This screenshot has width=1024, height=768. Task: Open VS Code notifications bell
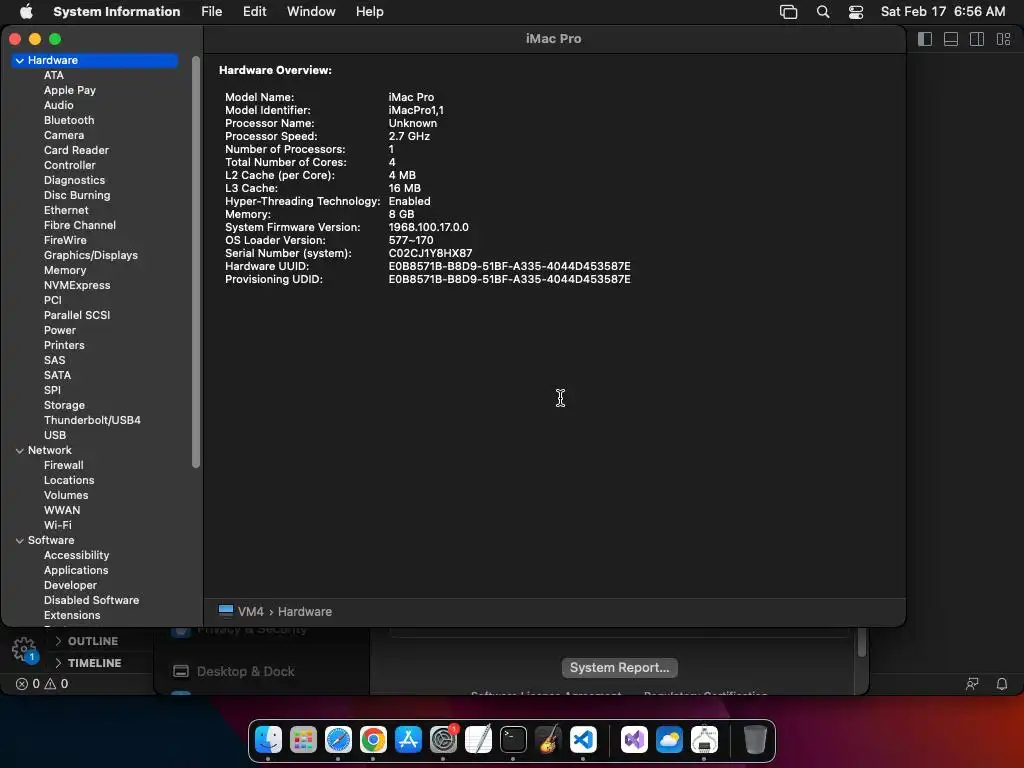tap(1002, 684)
